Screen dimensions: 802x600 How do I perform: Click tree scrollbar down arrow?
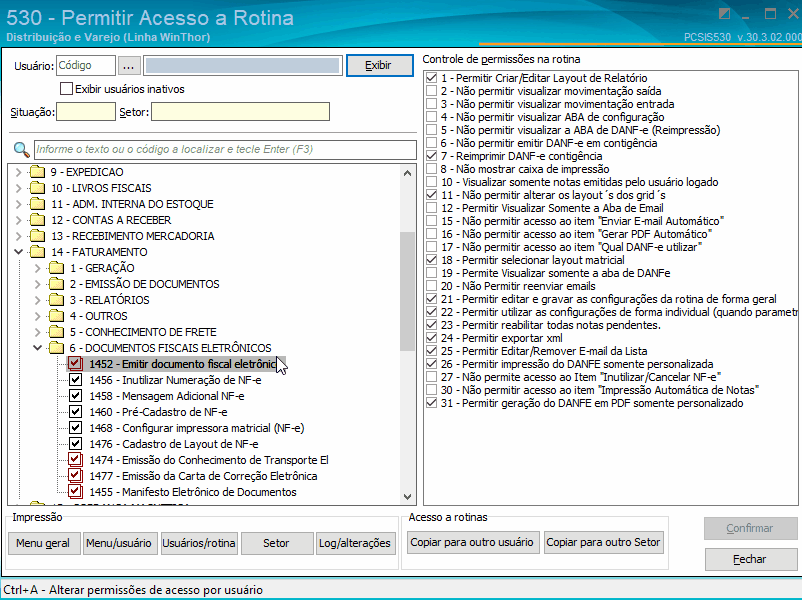[x=408, y=497]
